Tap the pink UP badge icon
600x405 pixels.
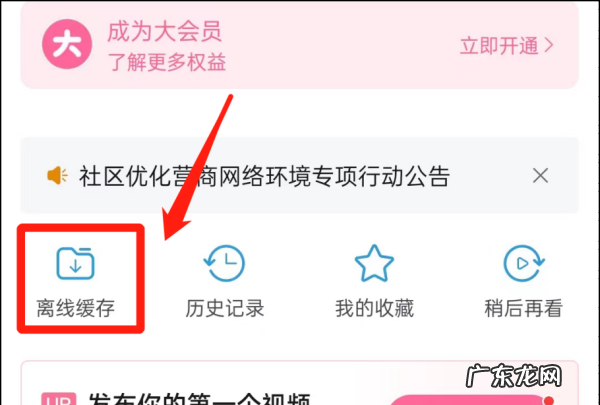[59, 398]
